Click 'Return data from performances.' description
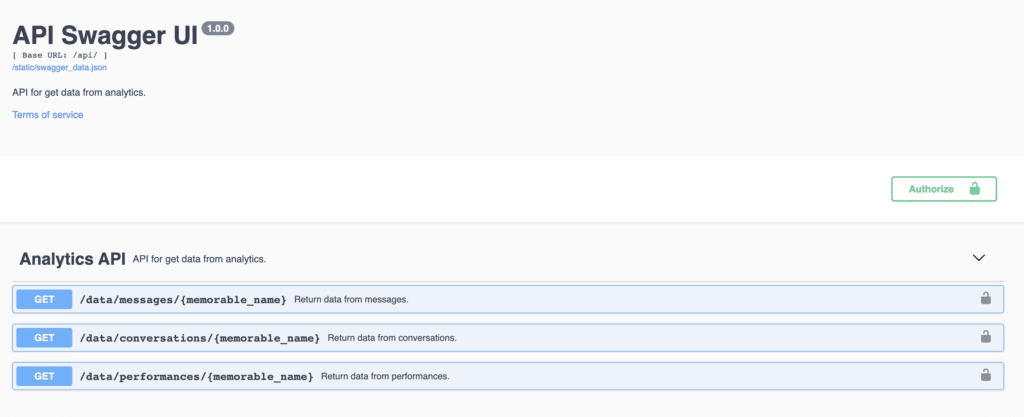The width and height of the screenshot is (1024, 417). [385, 377]
